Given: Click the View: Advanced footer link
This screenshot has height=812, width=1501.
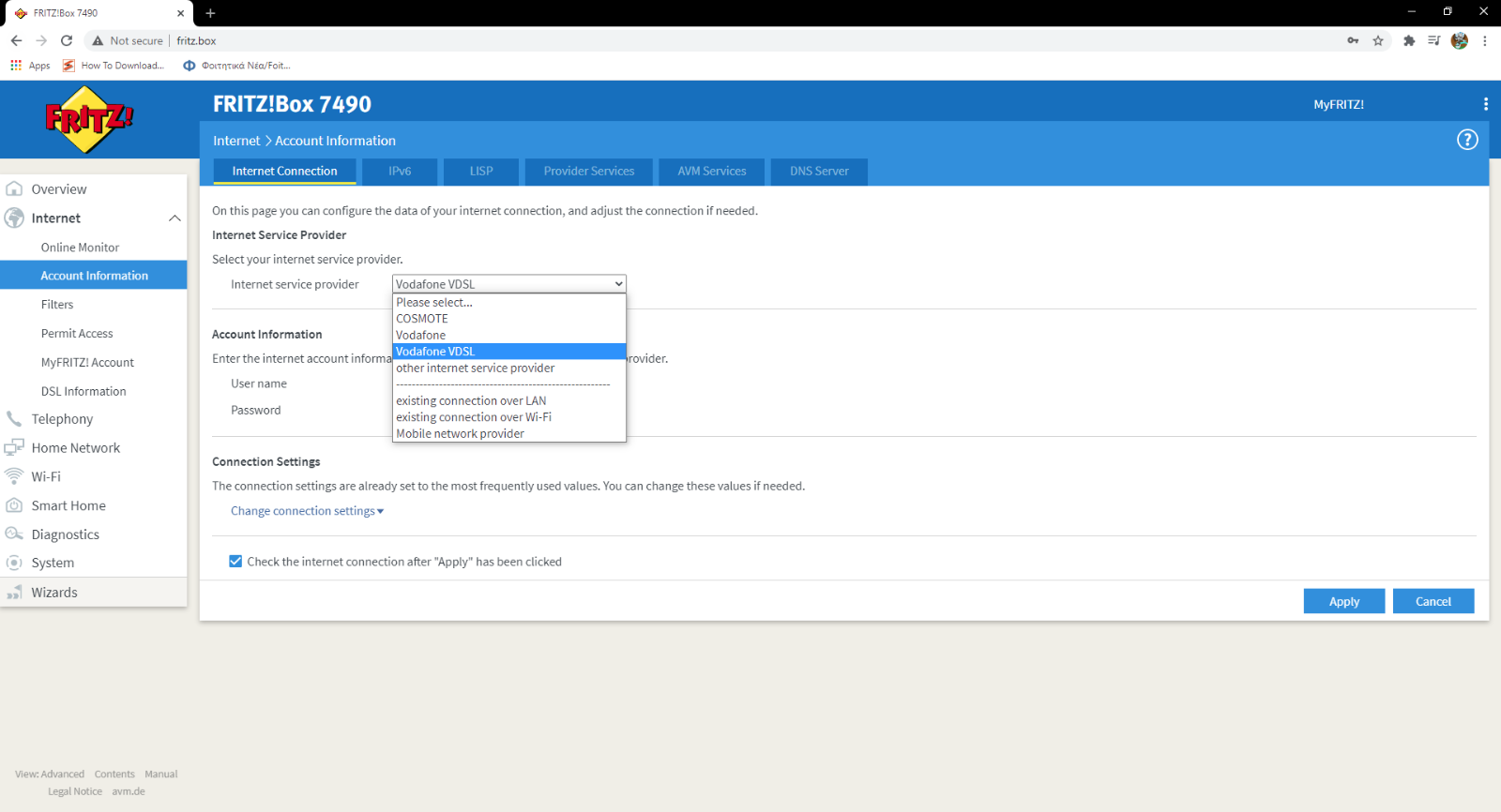Looking at the screenshot, I should (50, 774).
